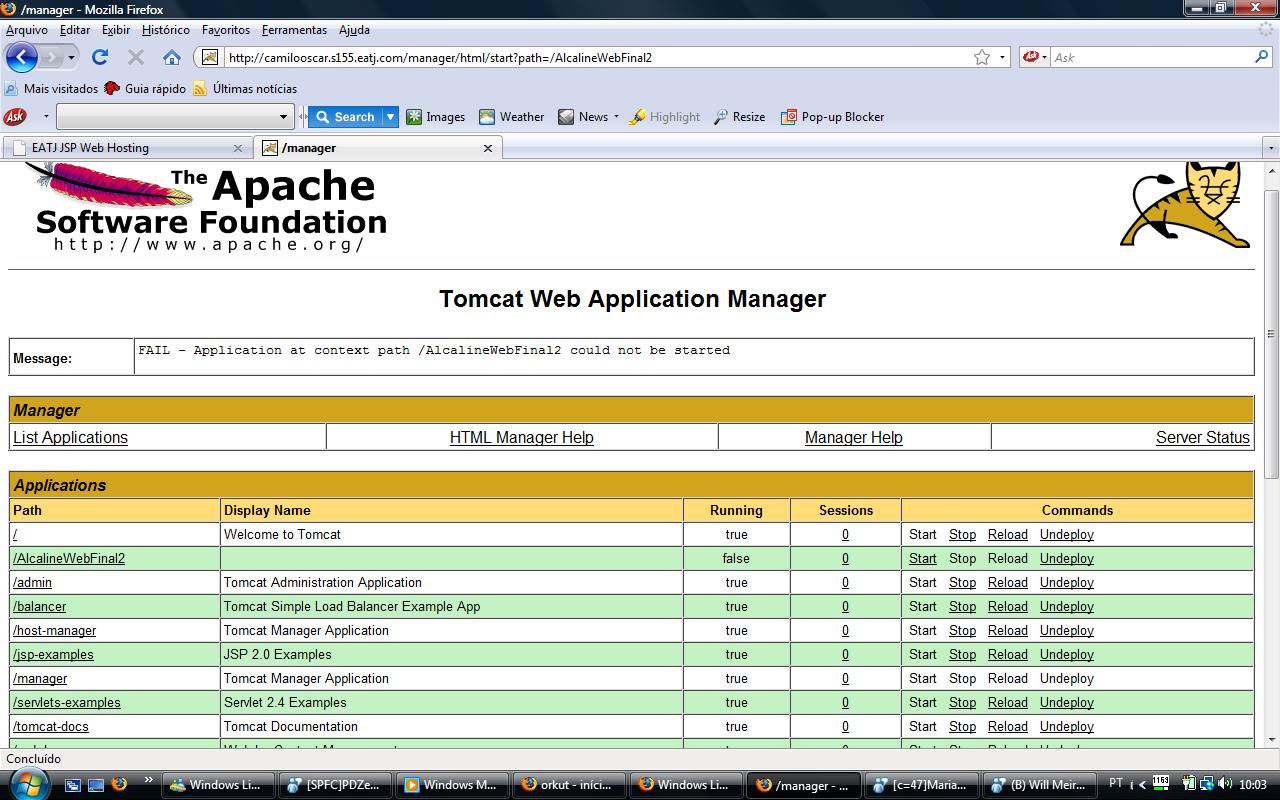
Task: Click the Highlight toolbar button
Action: click(665, 117)
